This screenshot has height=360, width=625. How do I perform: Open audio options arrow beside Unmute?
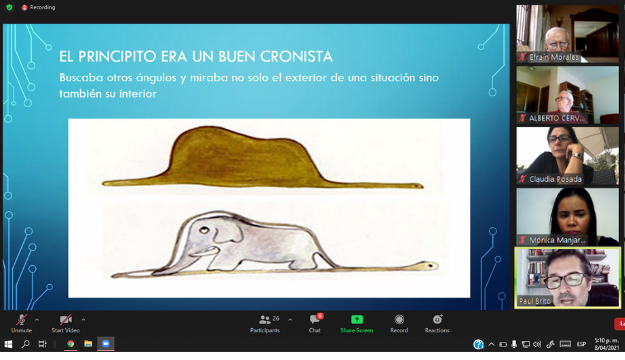point(37,320)
